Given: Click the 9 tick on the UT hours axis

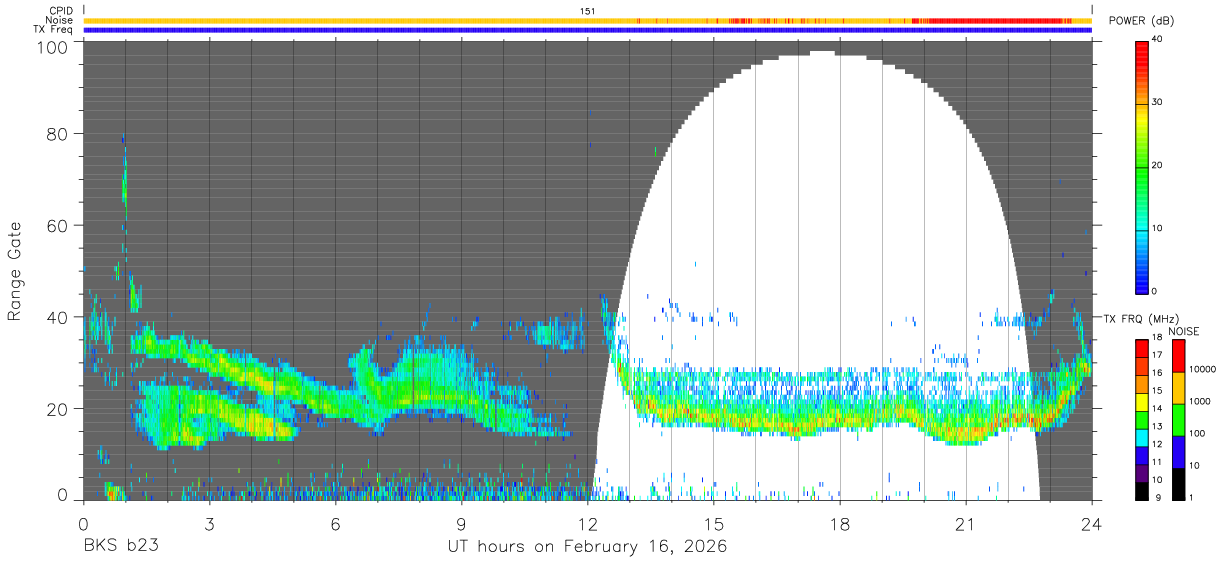Looking at the screenshot, I should (x=461, y=523).
